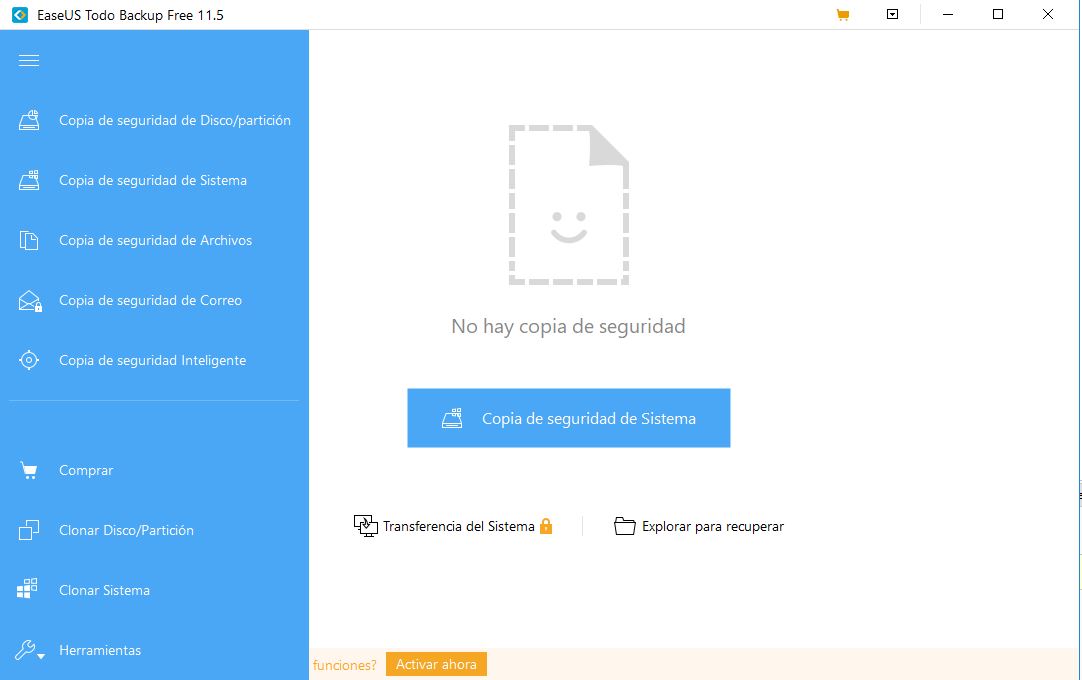Click the Disco/partición backup disk icon
Image resolution: width=1082 pixels, height=680 pixels.
(29, 121)
